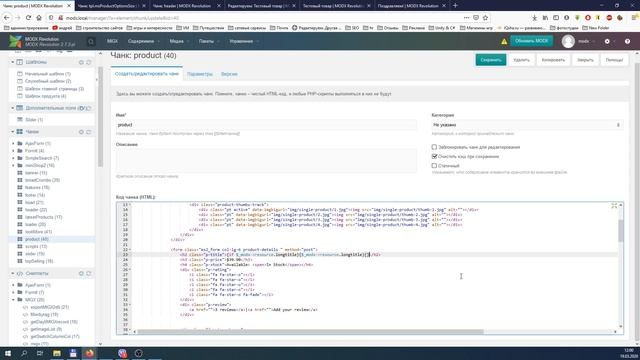Viewport: 640px width, 360px height.
Task: Open the browser downloads arrow icon
Action: [534, 18]
